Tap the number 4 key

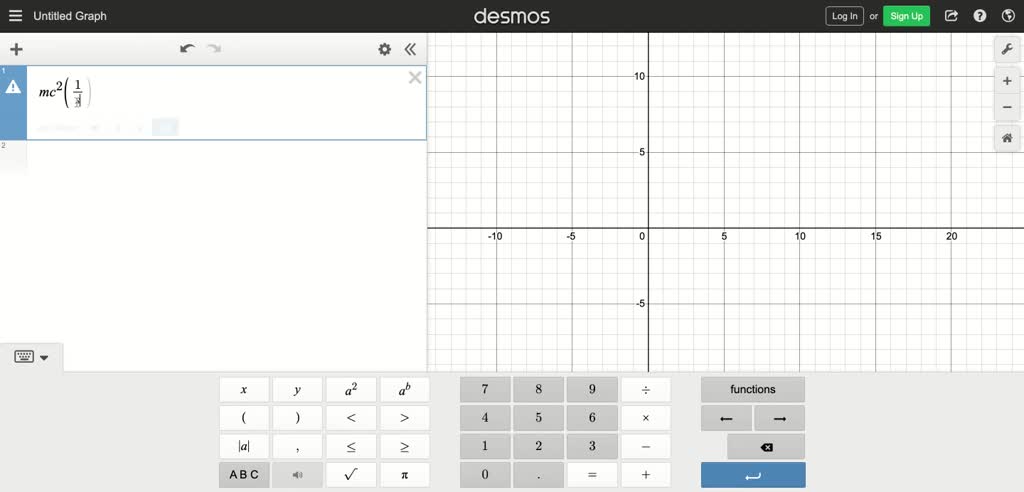485,418
